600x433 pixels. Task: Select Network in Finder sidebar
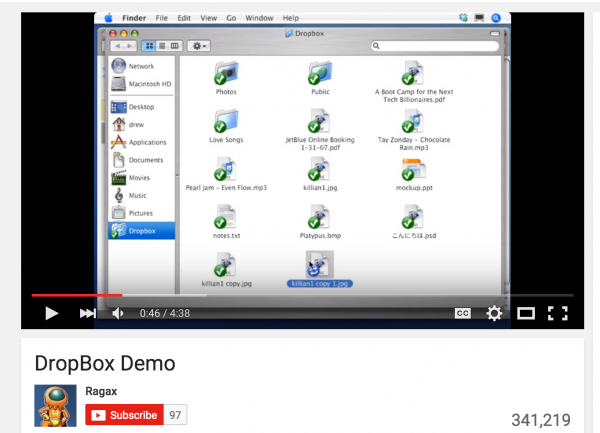(142, 66)
